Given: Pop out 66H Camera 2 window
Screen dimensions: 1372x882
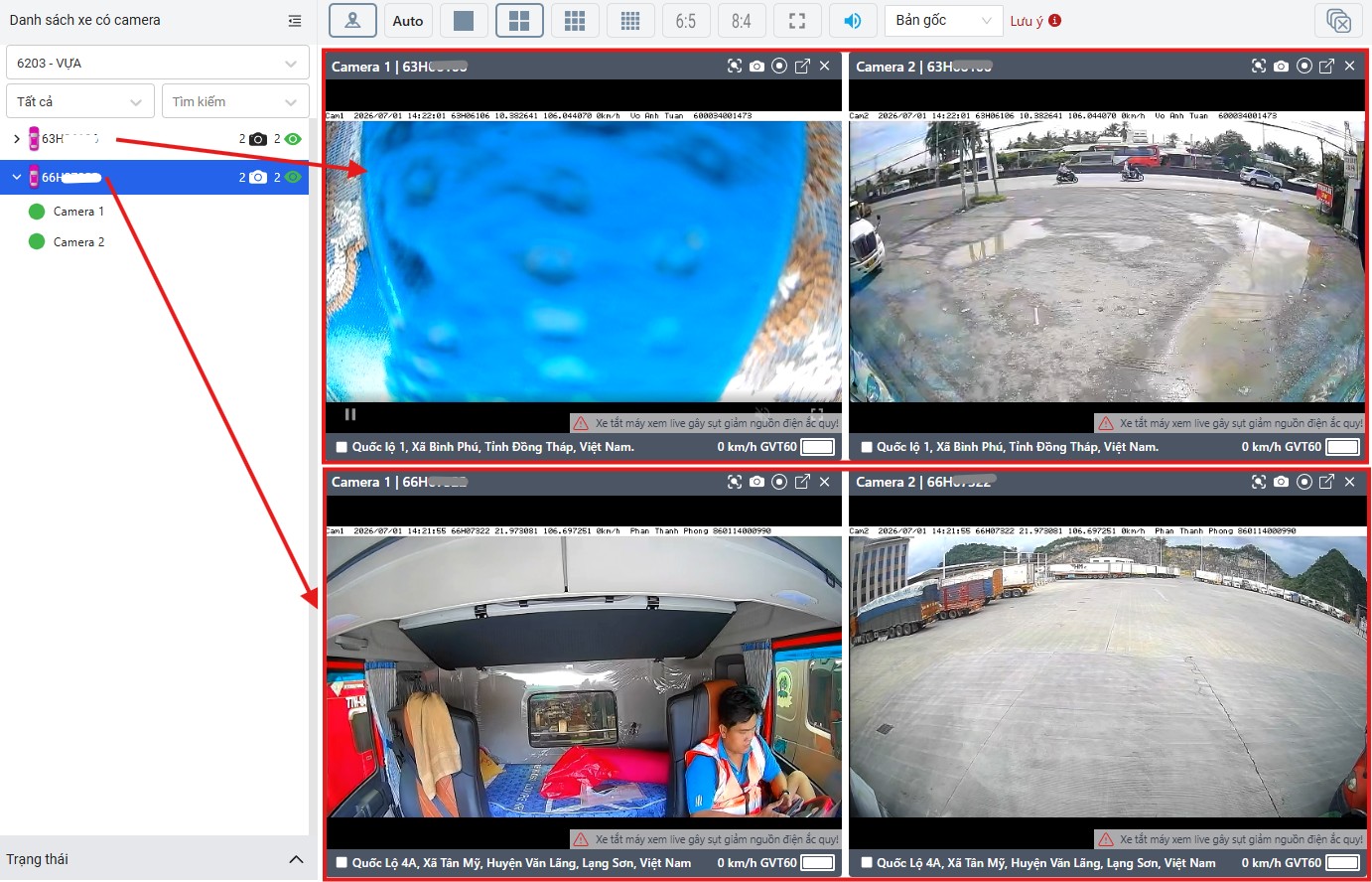Looking at the screenshot, I should click(1327, 482).
